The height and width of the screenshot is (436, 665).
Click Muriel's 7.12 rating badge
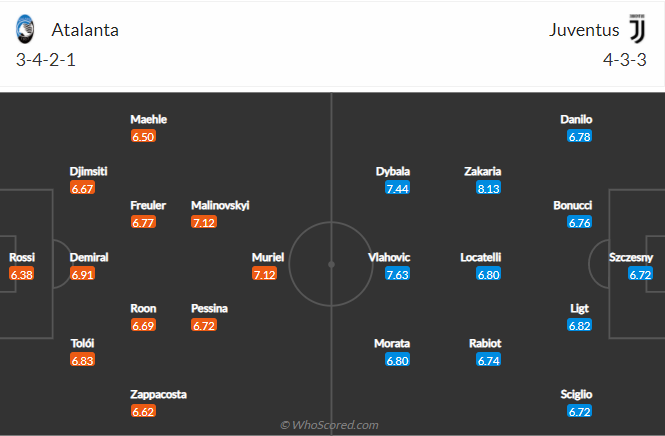(x=265, y=274)
